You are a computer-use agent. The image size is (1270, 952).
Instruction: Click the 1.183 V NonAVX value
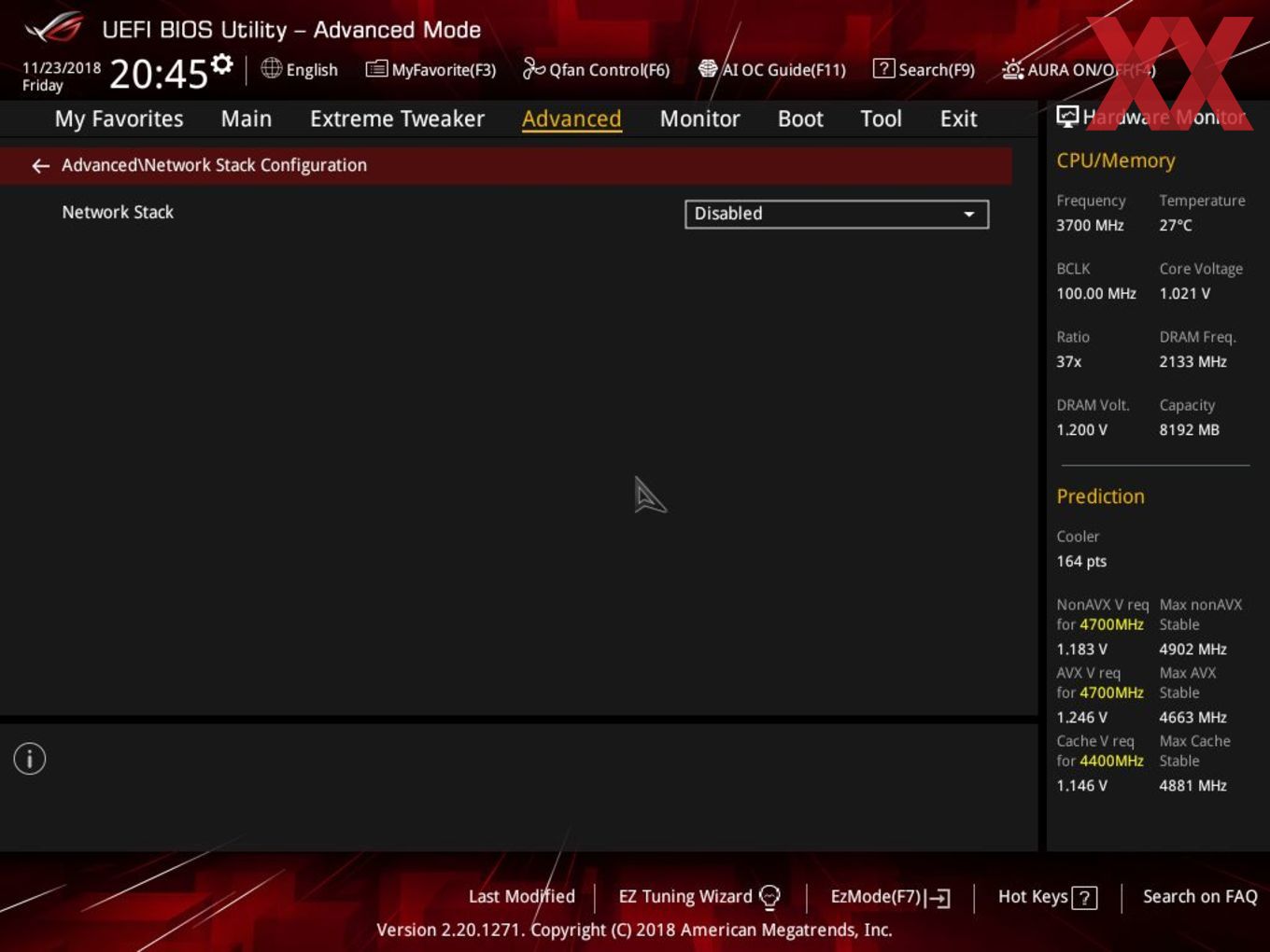click(1081, 649)
